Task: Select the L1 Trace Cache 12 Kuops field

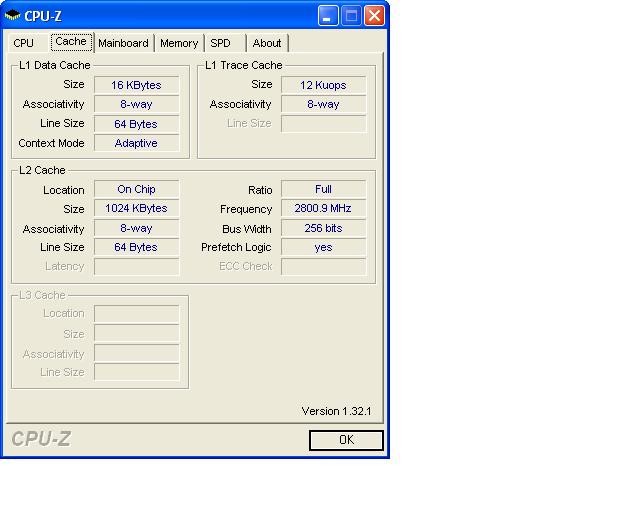Action: (323, 85)
